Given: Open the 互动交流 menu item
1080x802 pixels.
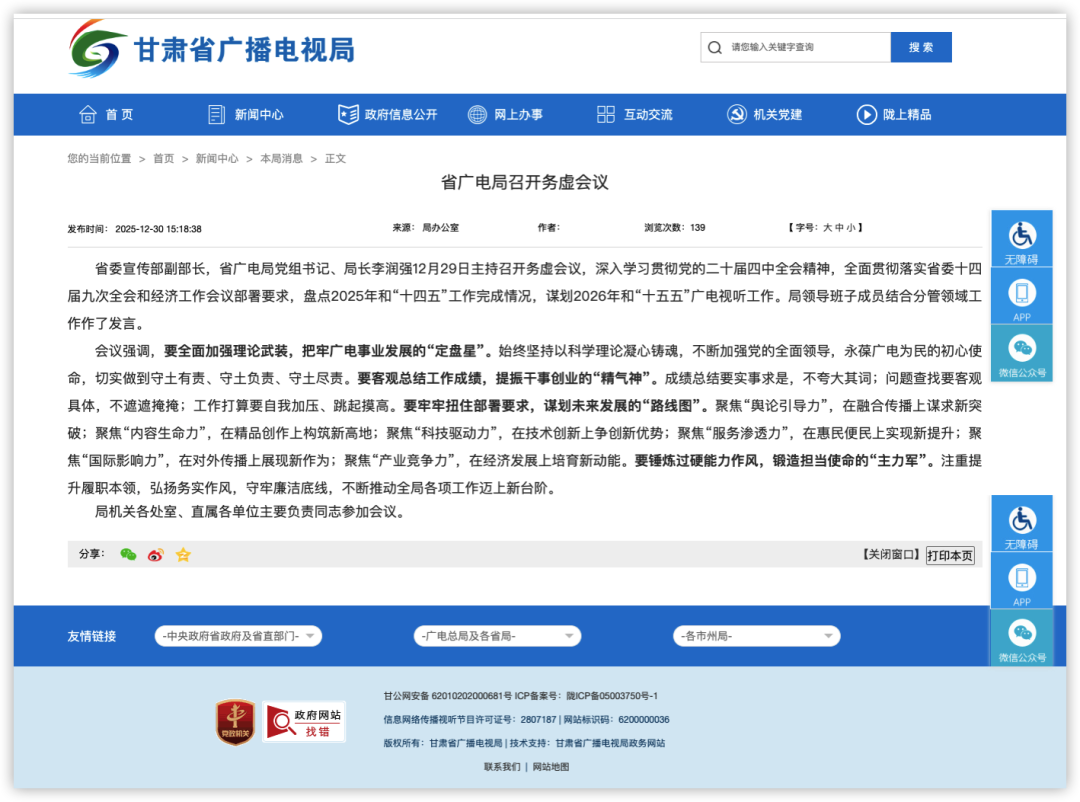Looking at the screenshot, I should [638, 114].
